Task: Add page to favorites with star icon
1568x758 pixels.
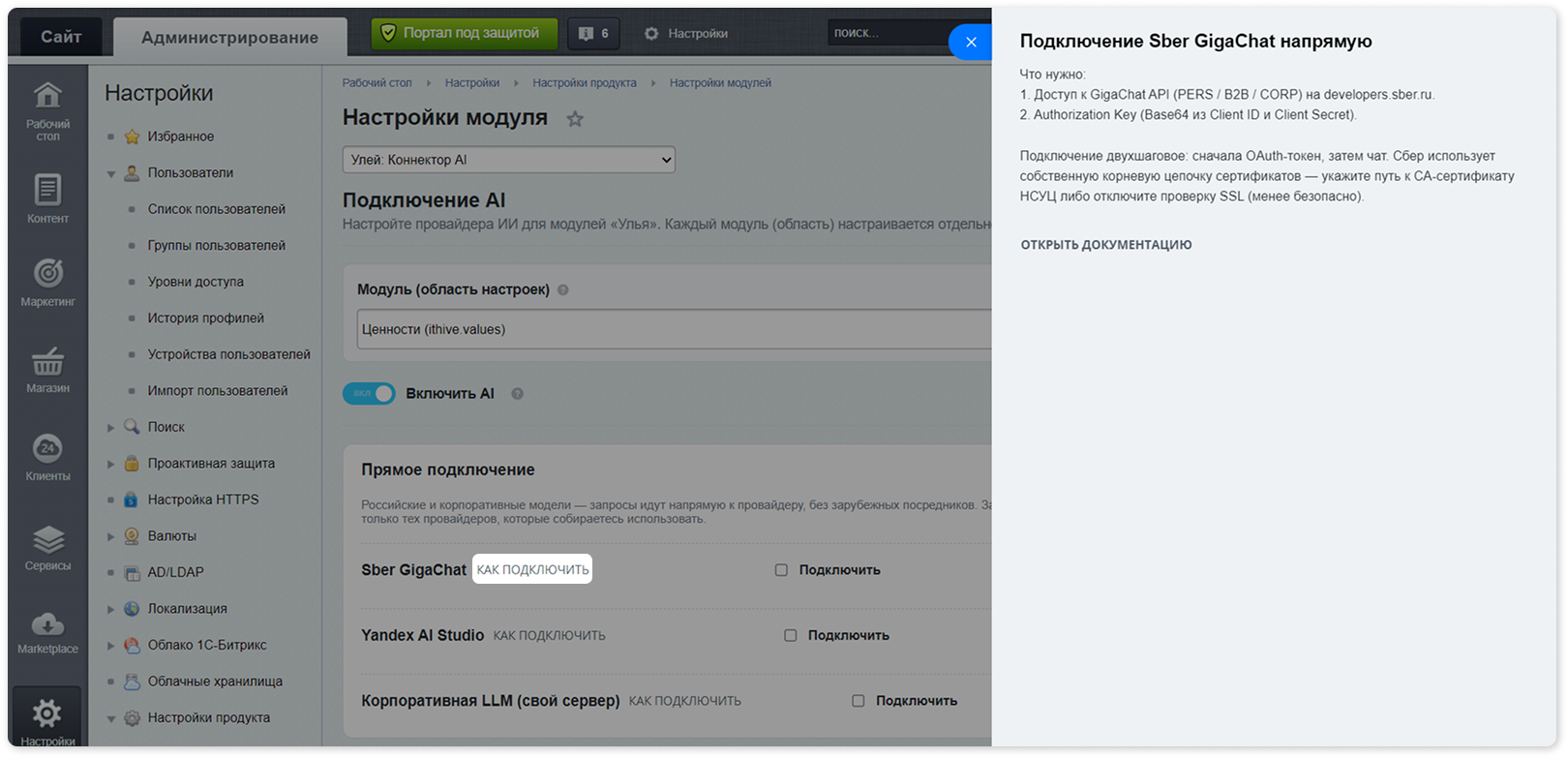Action: (575, 119)
